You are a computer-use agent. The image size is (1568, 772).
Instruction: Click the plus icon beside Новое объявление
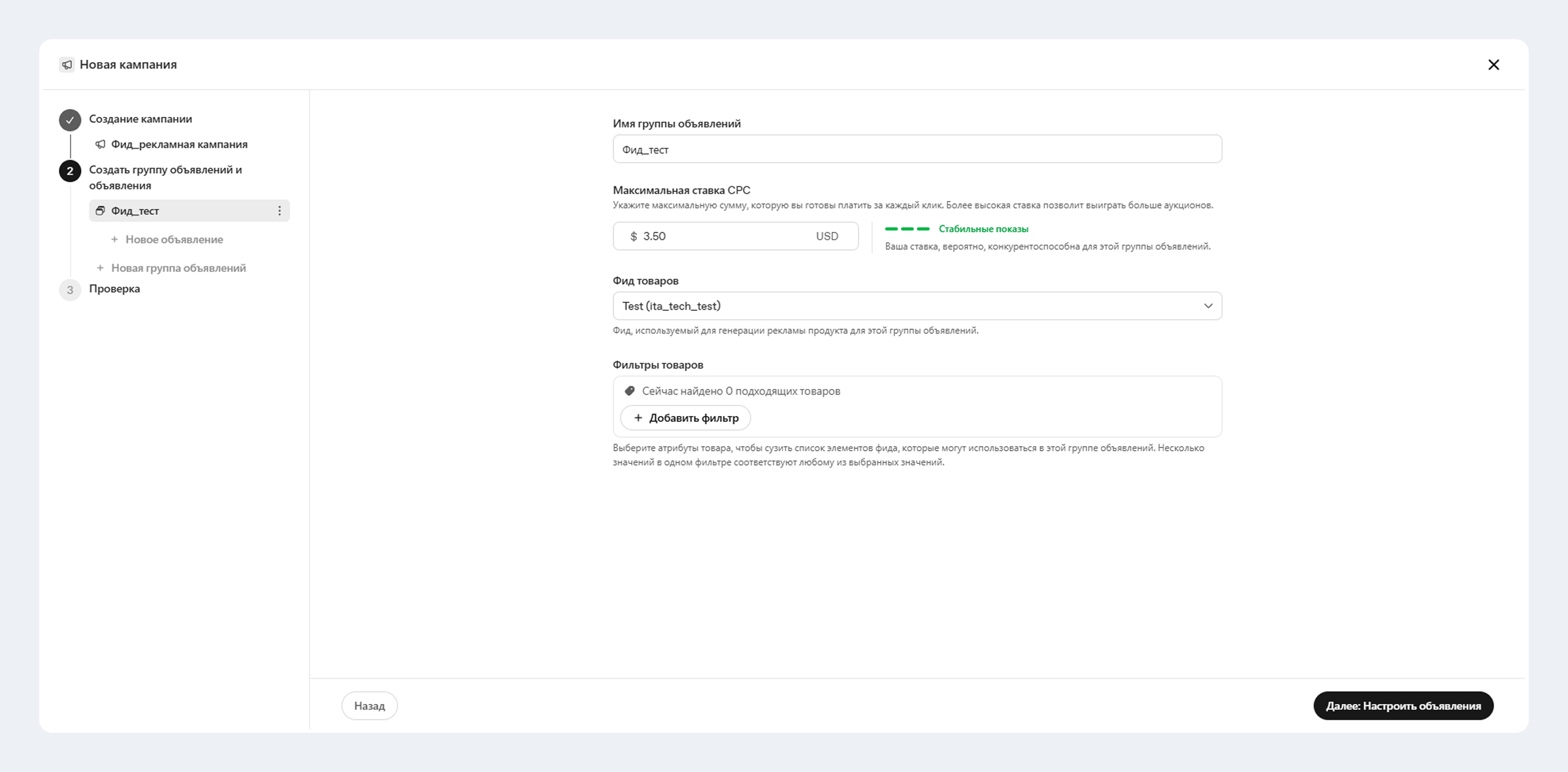tap(114, 240)
